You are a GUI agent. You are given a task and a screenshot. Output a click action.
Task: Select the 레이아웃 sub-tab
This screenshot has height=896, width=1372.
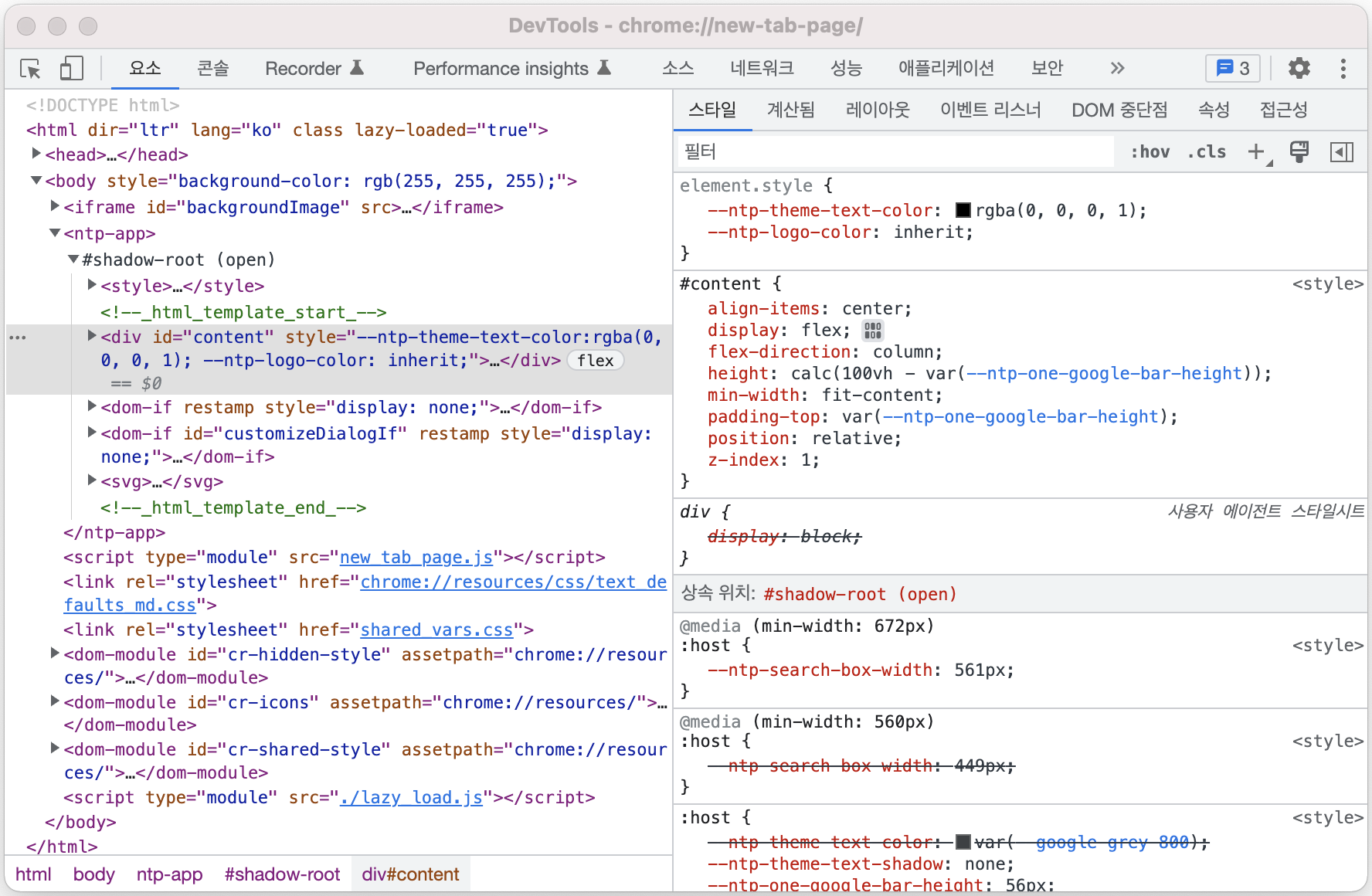(x=878, y=110)
